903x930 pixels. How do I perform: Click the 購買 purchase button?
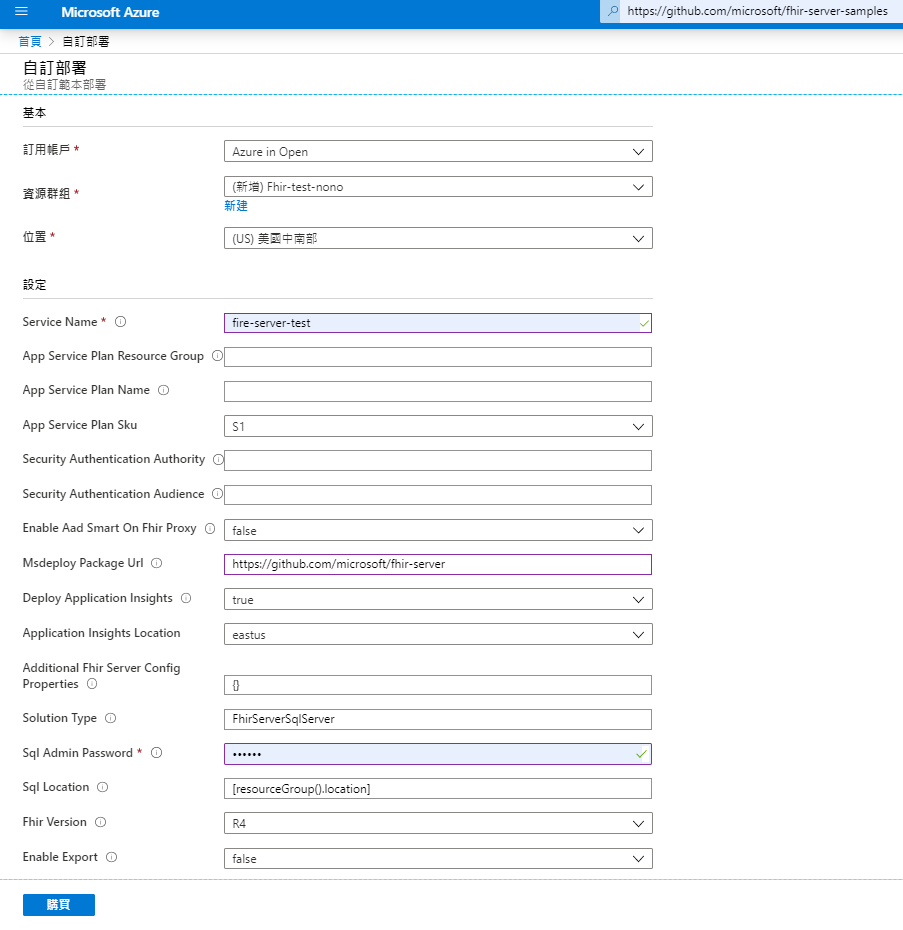[59, 904]
